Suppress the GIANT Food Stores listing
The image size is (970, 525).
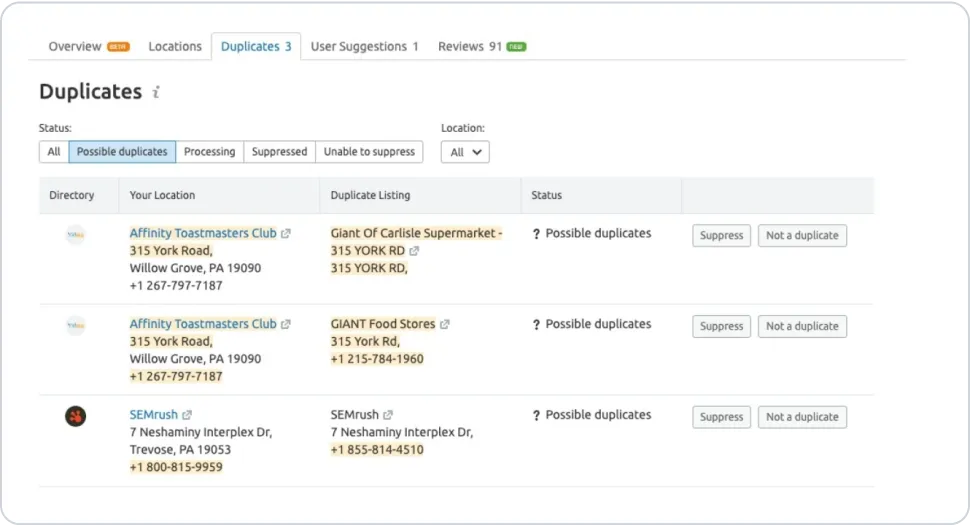click(x=721, y=327)
